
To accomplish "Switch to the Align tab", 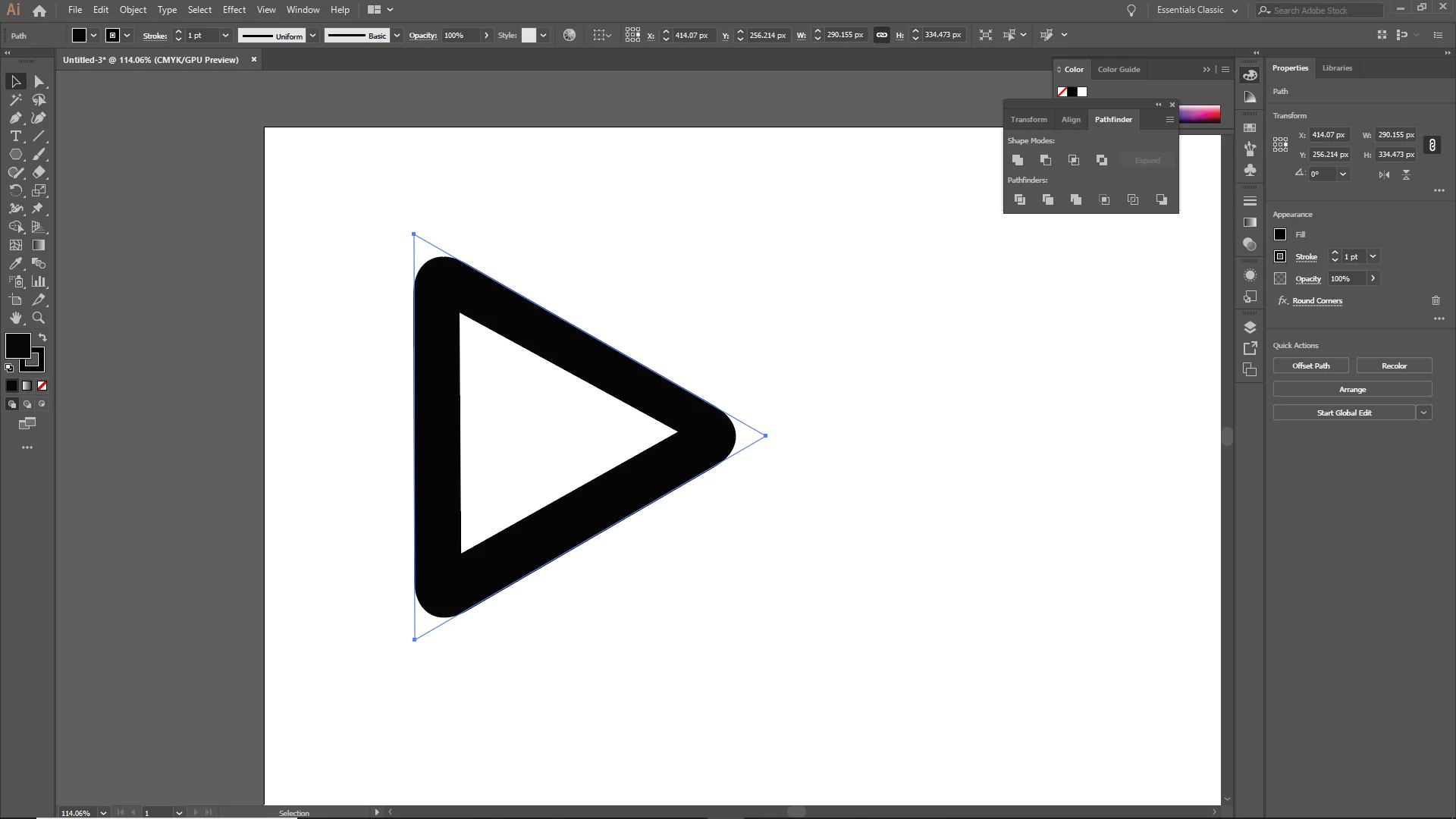I will (1071, 120).
